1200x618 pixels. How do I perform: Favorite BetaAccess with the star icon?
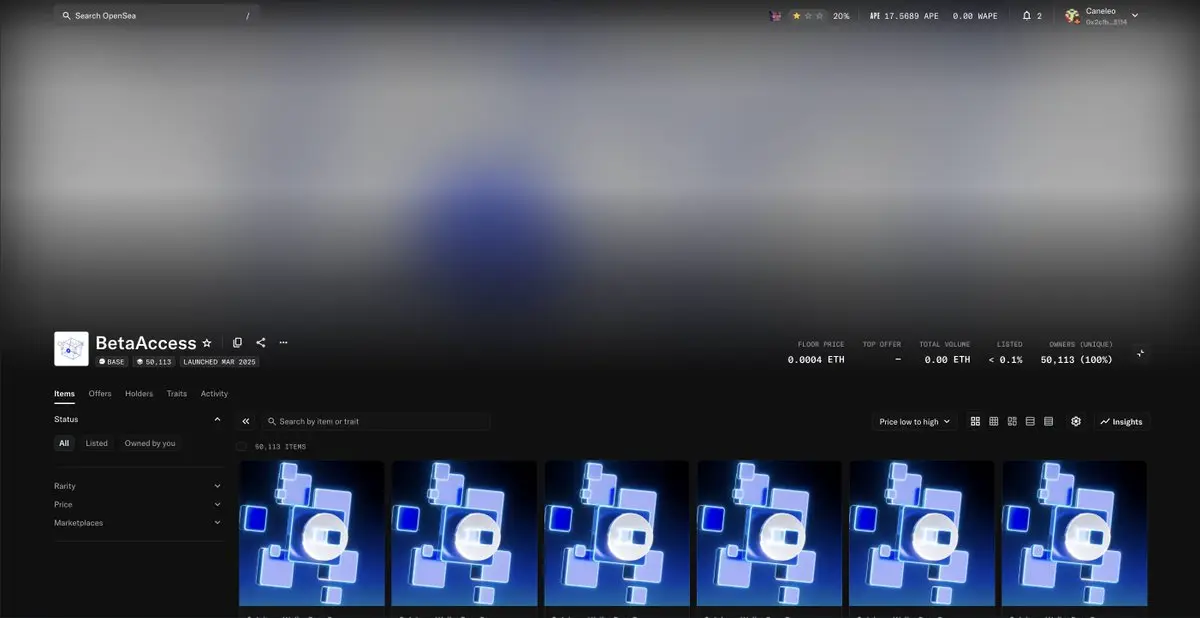207,343
